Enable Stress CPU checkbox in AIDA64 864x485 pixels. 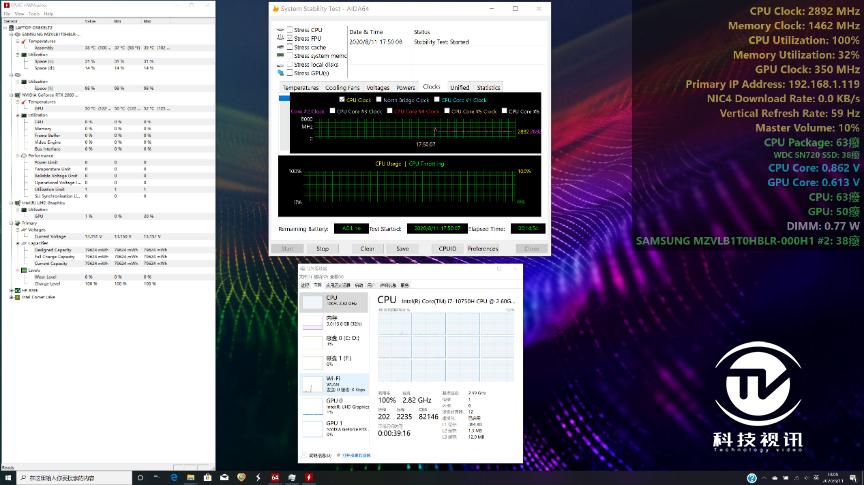pyautogui.click(x=290, y=30)
